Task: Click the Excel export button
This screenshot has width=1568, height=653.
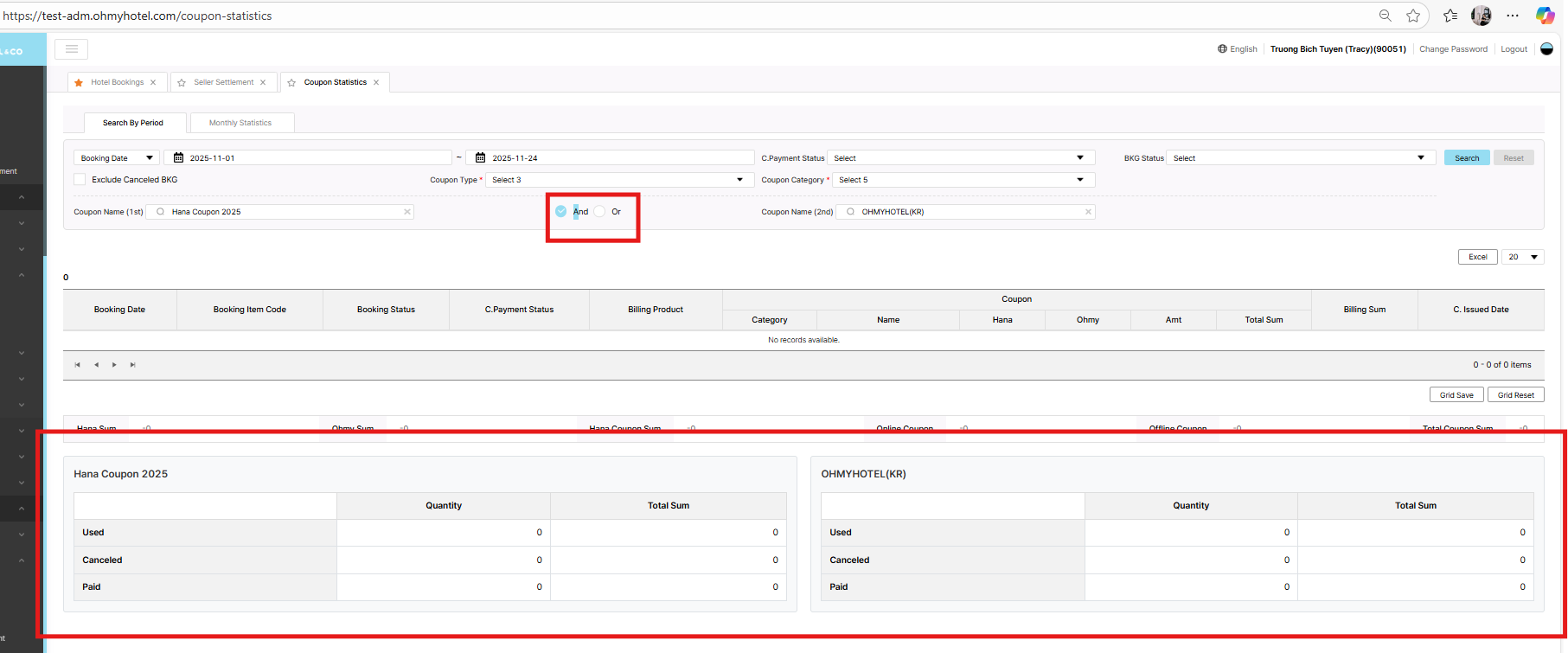Action: (x=1477, y=257)
